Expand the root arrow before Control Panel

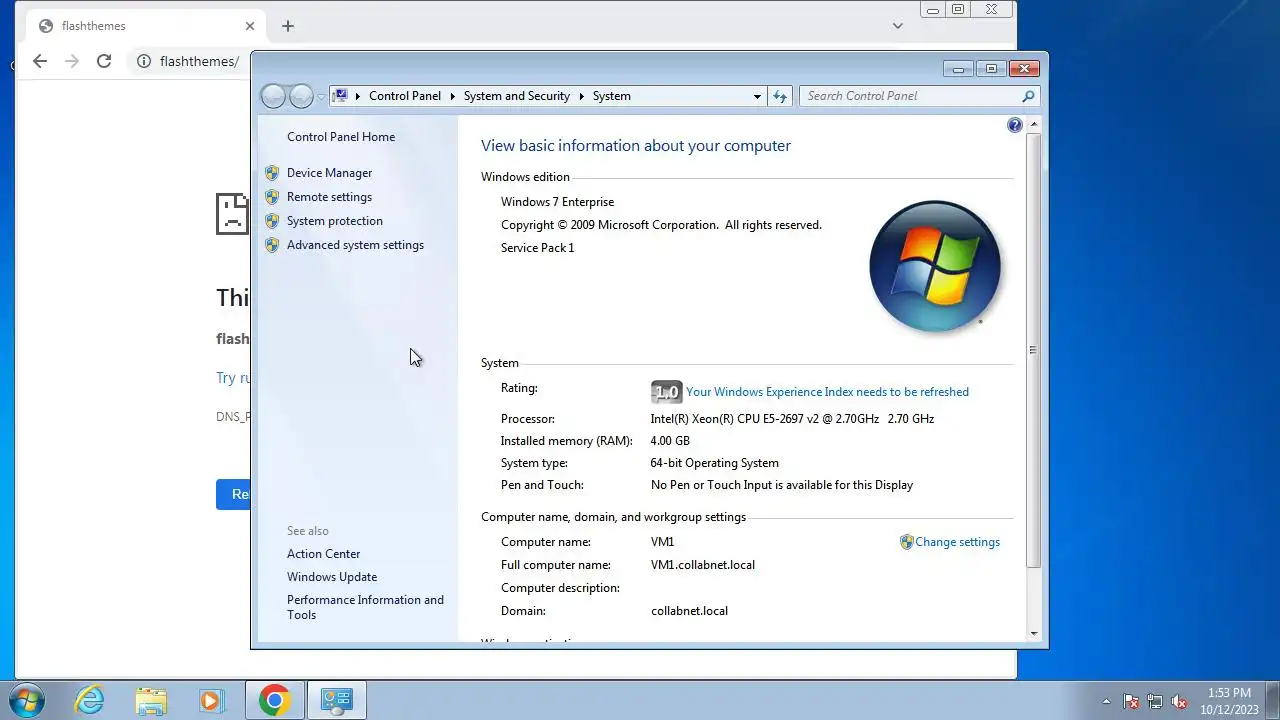coord(358,96)
